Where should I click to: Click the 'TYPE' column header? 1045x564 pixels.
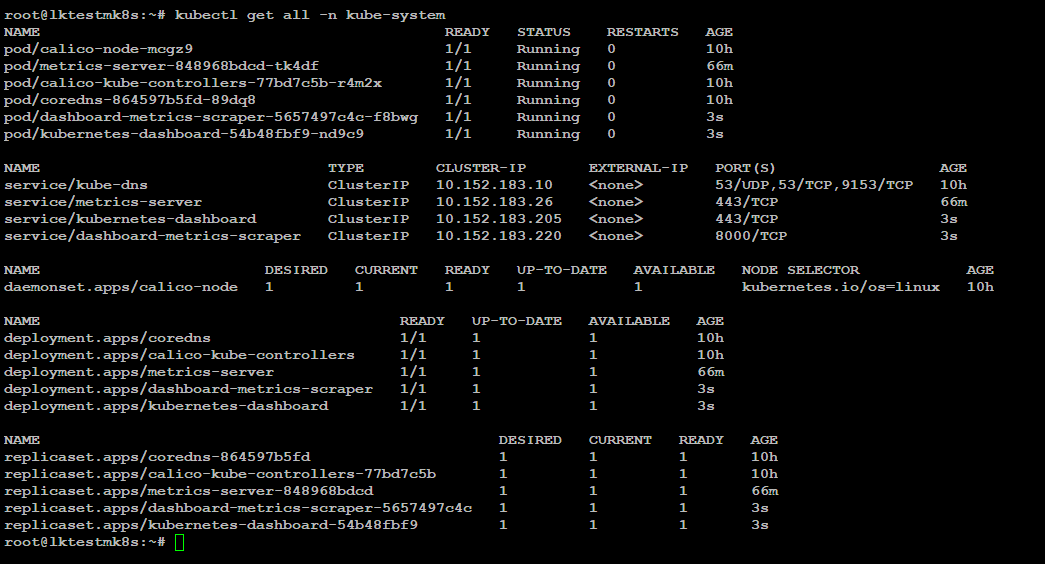coord(346,168)
